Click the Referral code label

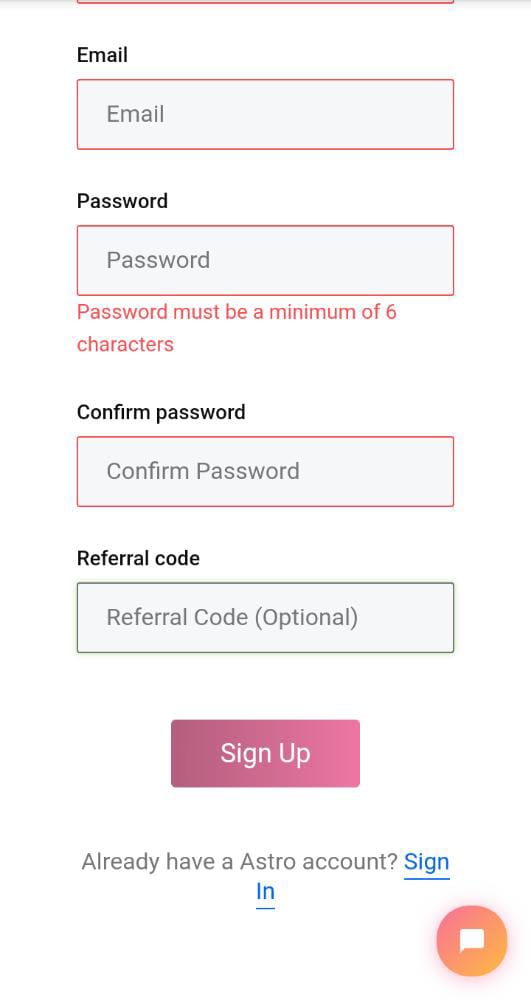point(138,558)
